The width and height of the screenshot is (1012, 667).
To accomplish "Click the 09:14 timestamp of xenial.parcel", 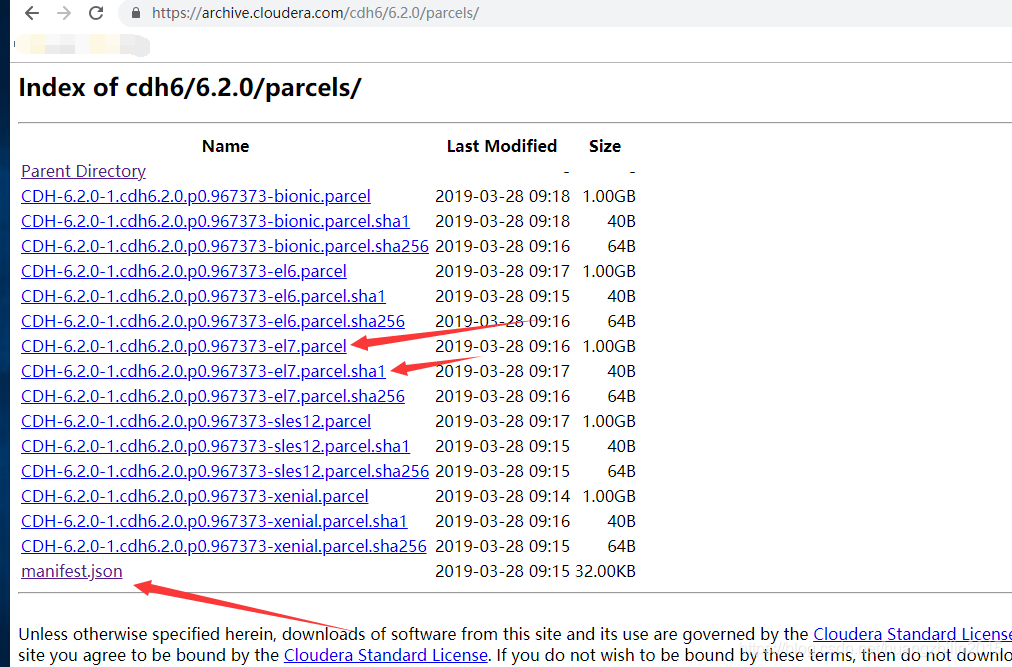I will [549, 497].
